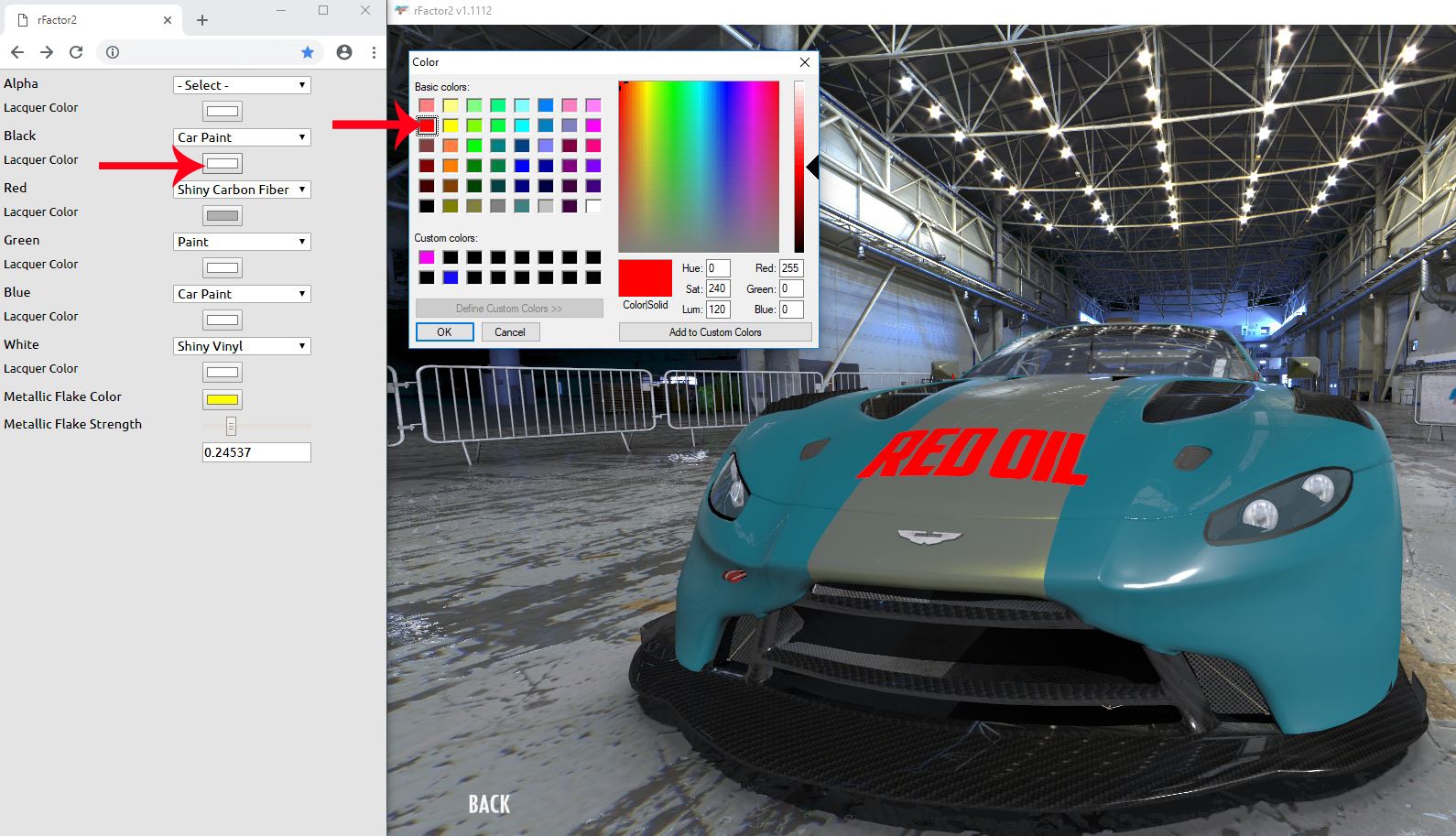
Task: Click in the color spectrum field
Action: point(699,167)
